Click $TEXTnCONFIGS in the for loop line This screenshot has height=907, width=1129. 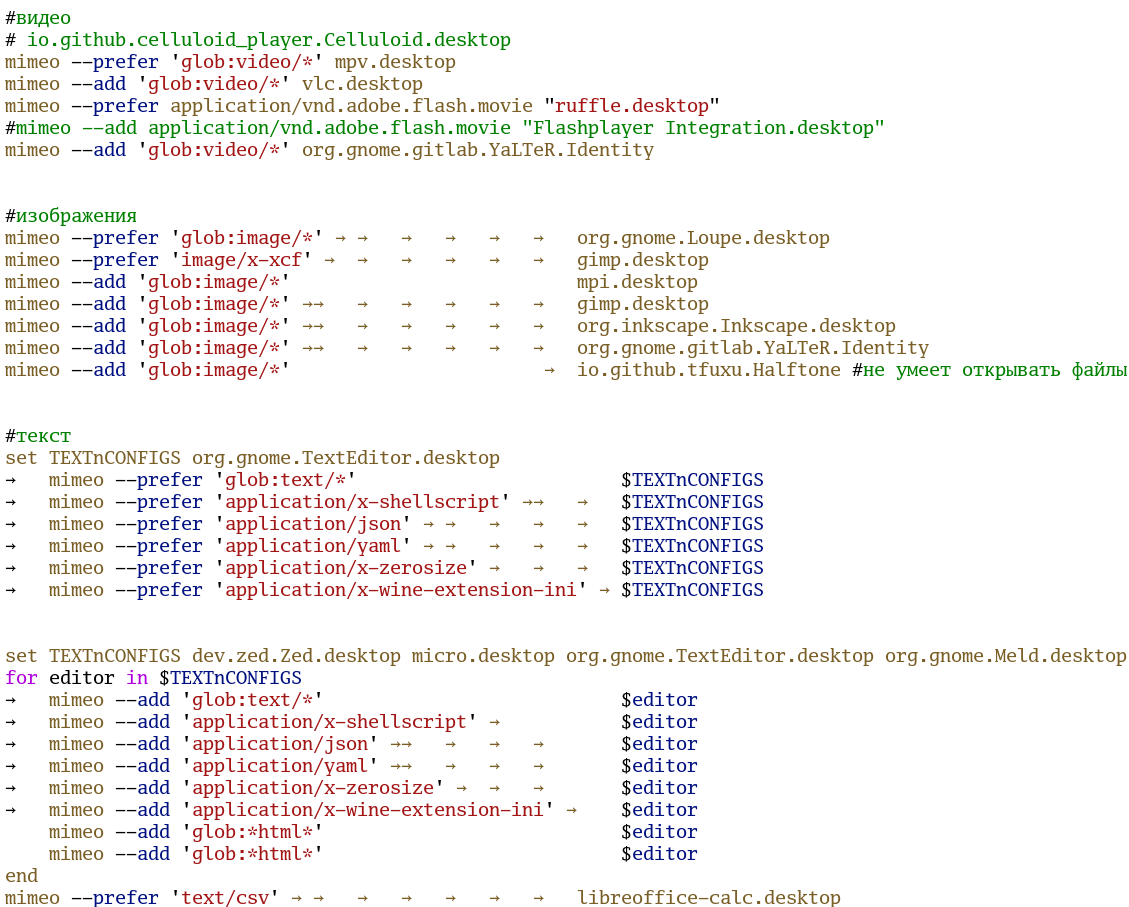pos(230,678)
